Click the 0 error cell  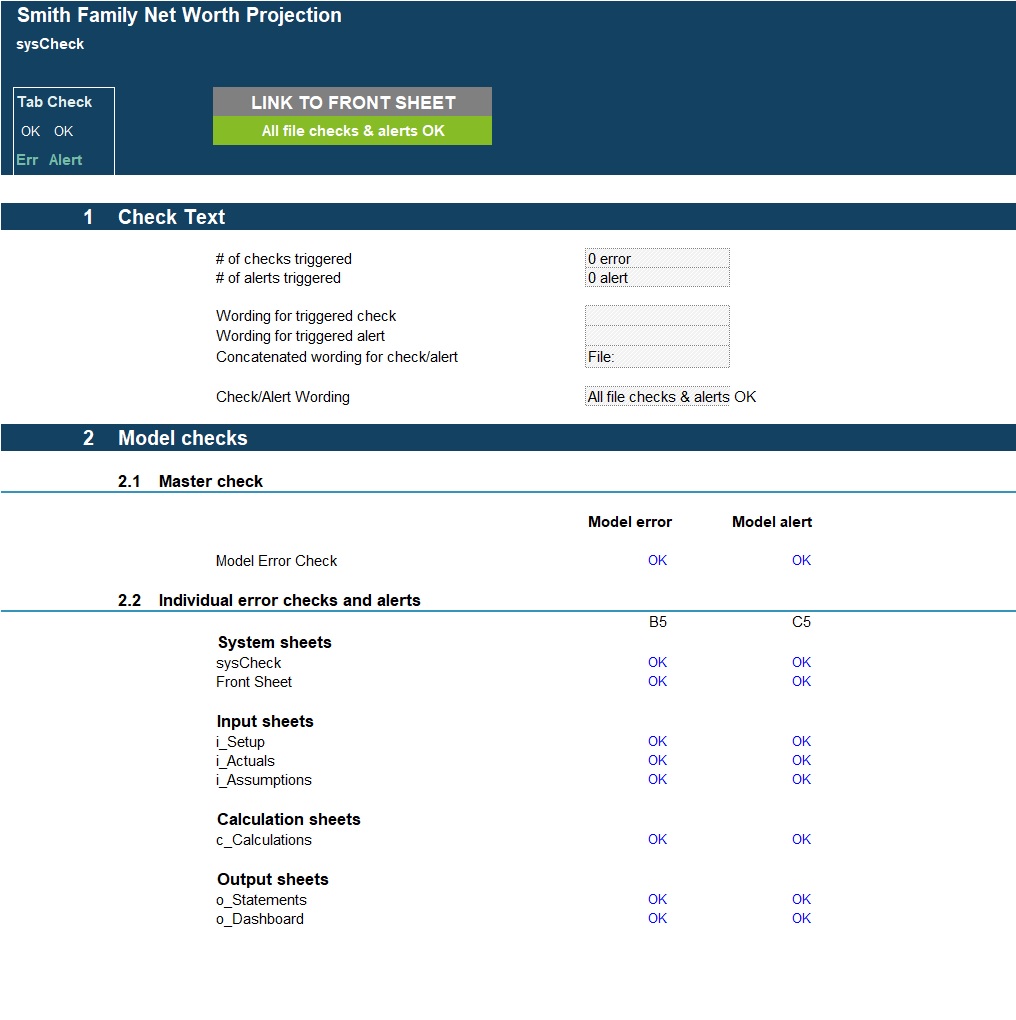(x=657, y=258)
